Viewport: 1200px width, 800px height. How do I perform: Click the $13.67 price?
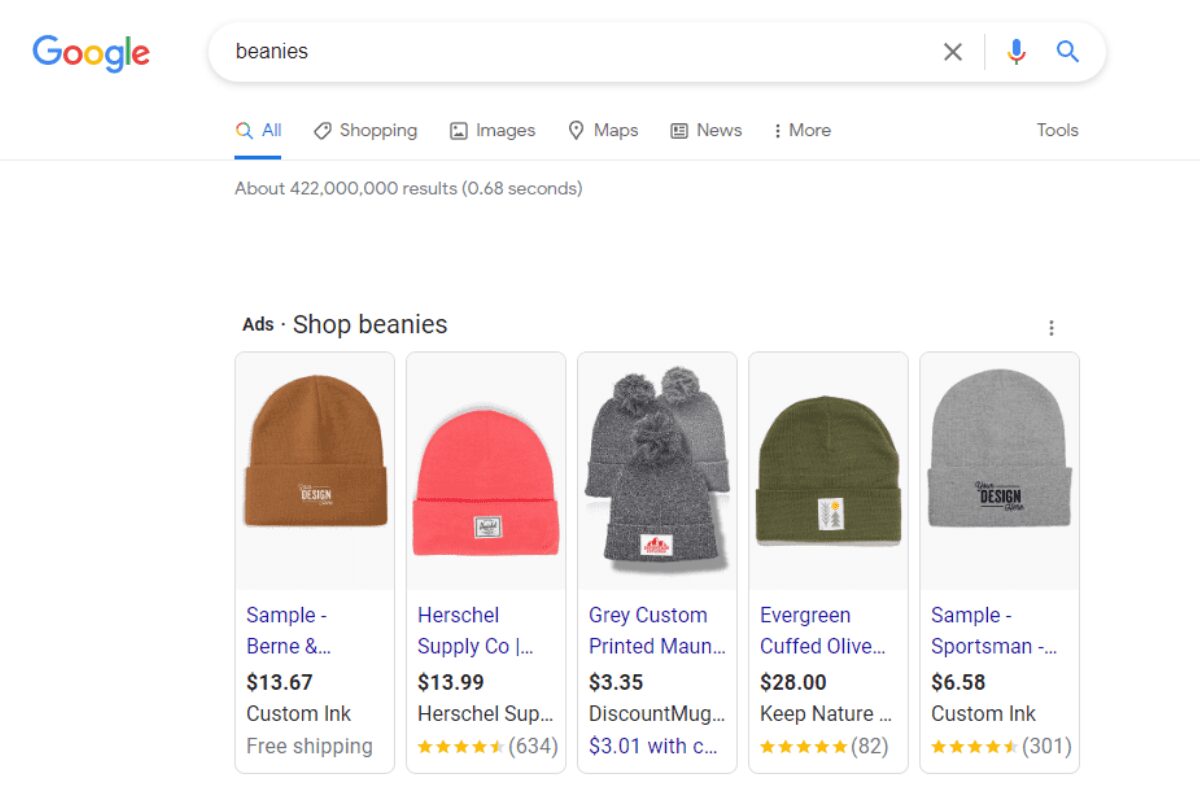280,683
